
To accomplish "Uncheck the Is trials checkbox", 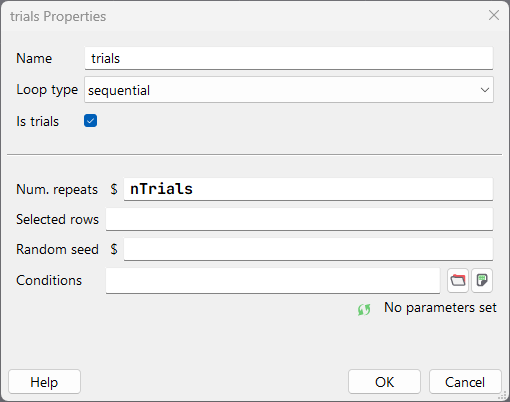I will click(90, 121).
